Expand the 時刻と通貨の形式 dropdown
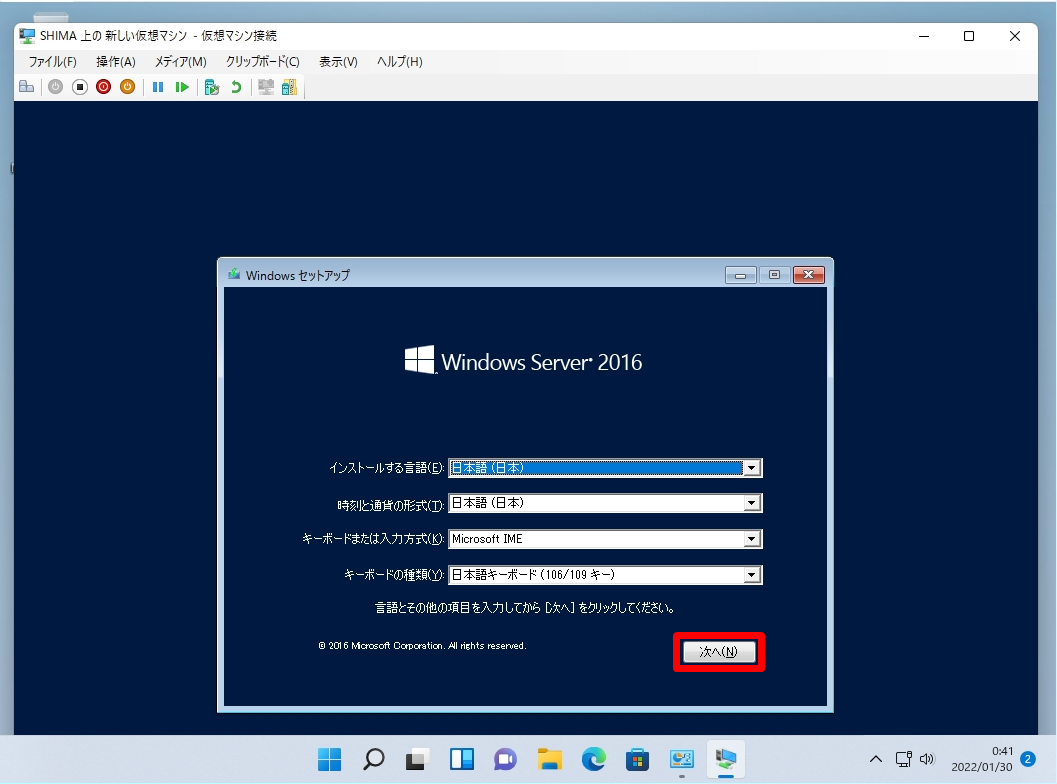Image resolution: width=1057 pixels, height=784 pixels. (x=752, y=503)
